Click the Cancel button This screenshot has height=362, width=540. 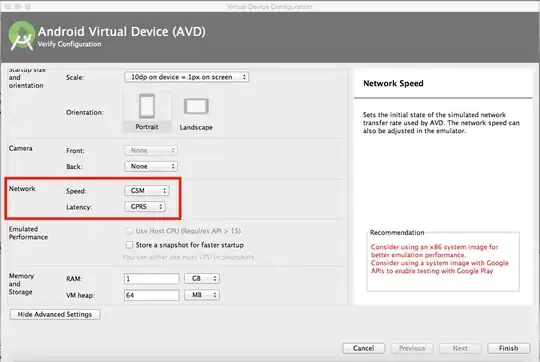pos(363,348)
